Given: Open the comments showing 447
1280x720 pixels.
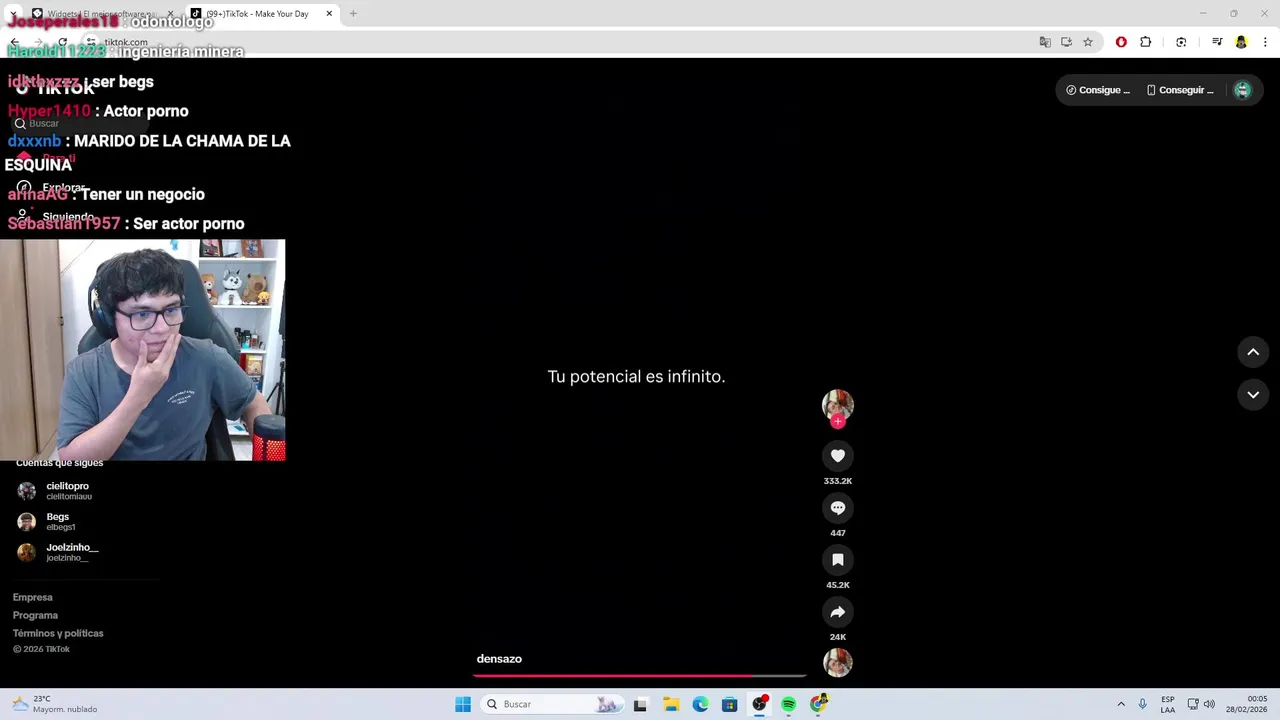Looking at the screenshot, I should coord(838,508).
